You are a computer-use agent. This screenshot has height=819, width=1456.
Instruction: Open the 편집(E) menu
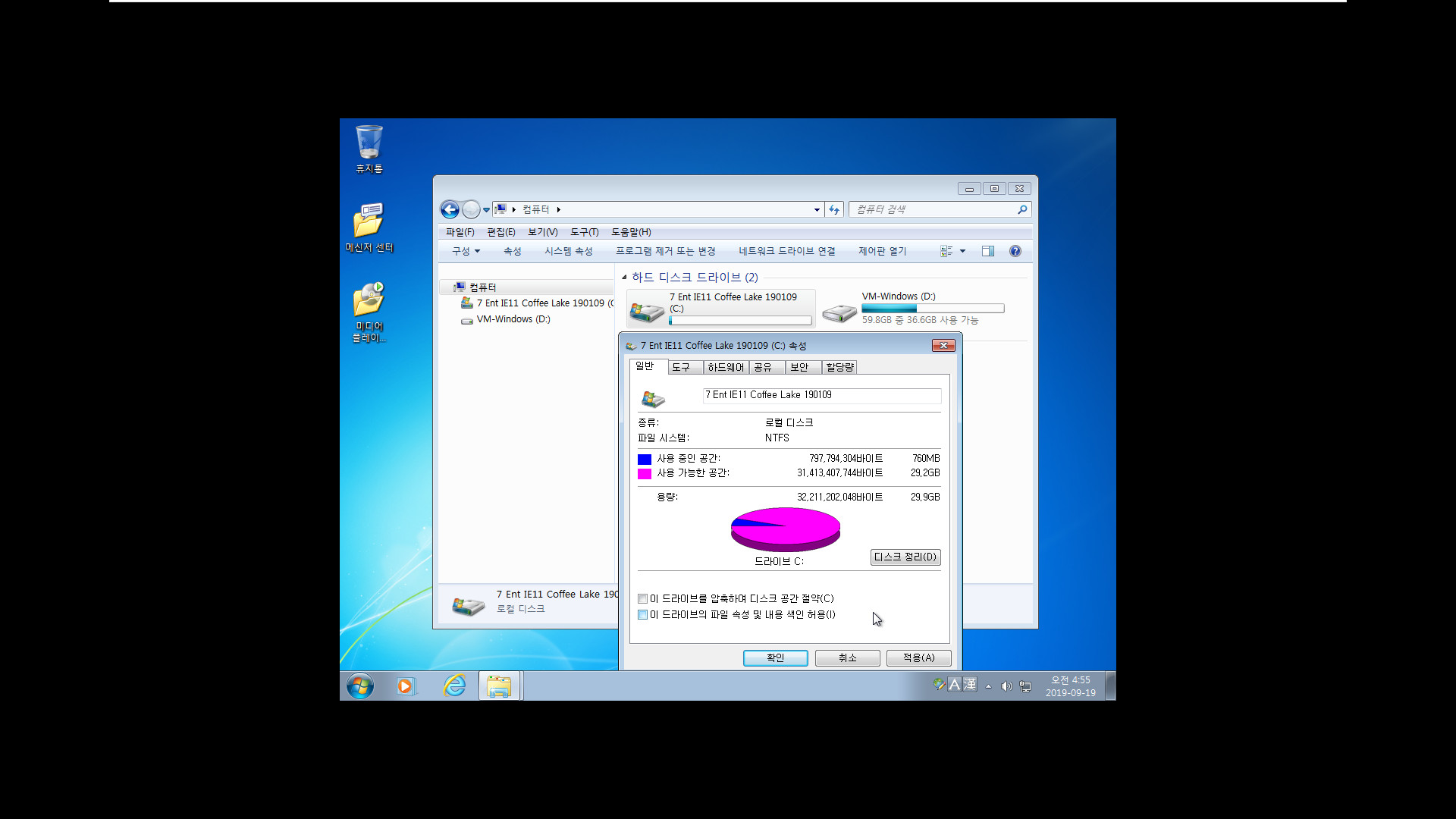(x=500, y=232)
